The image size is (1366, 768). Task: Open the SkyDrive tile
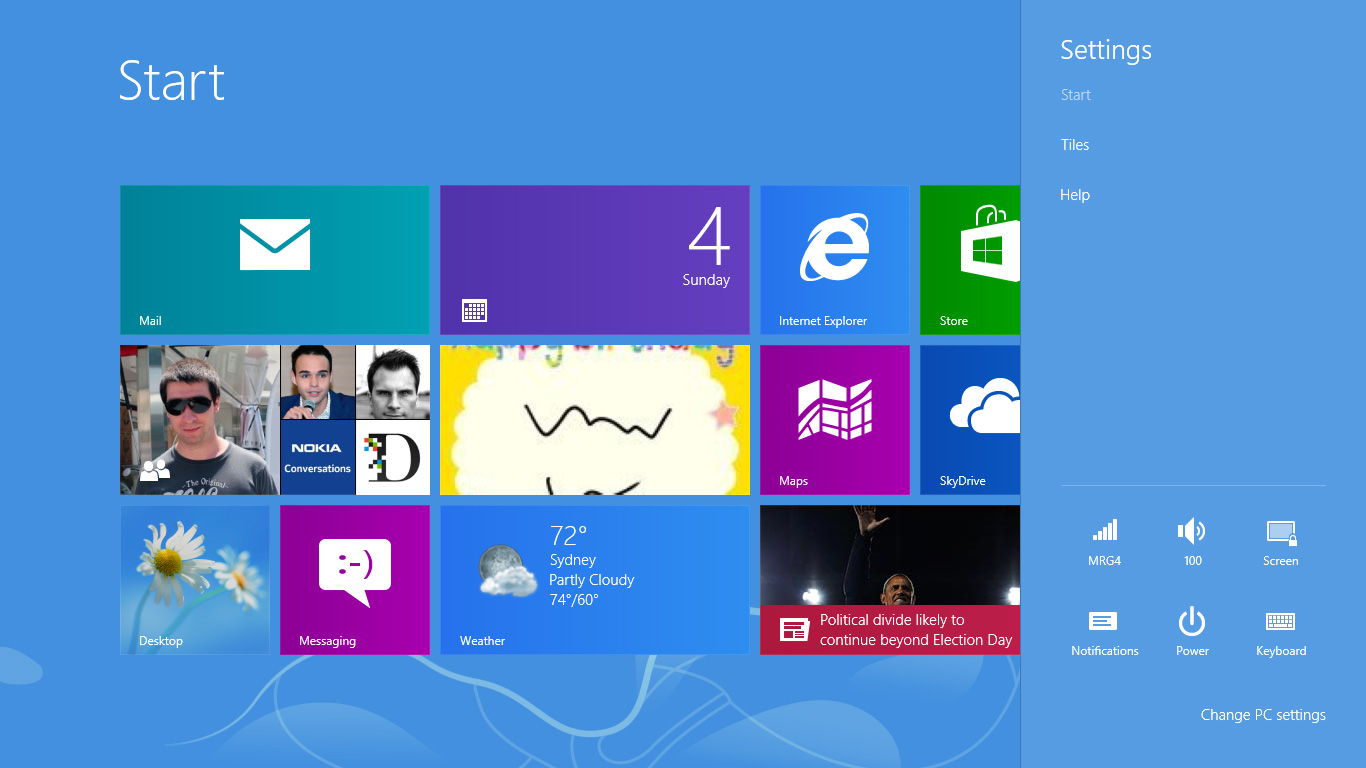[969, 420]
